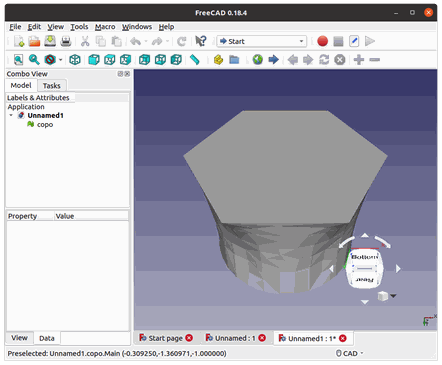This screenshot has height=365, width=442.
Task: Click the Bottom face of navigation cube
Action: pyautogui.click(x=364, y=257)
